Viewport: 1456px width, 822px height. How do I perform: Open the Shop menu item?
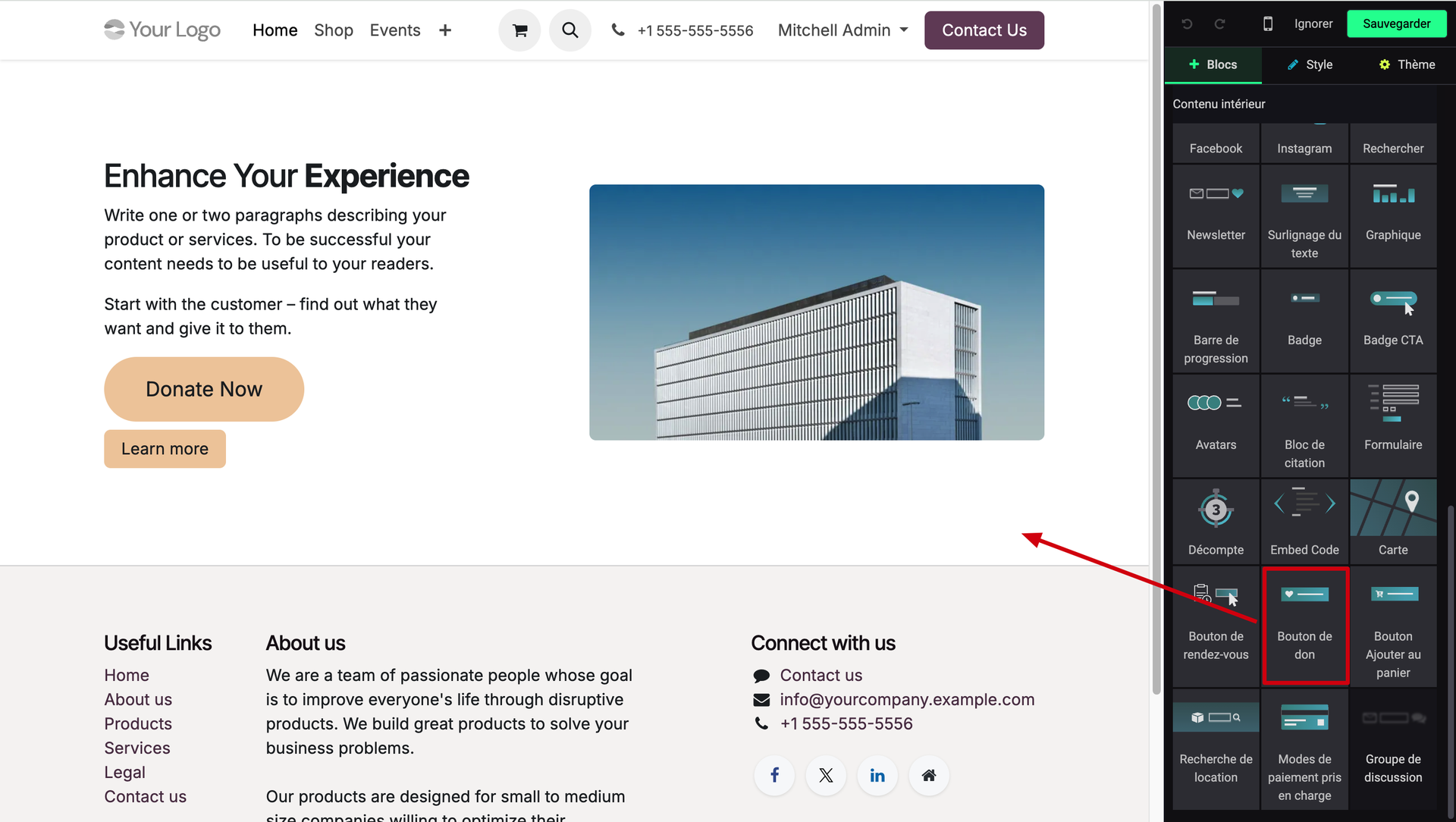click(334, 30)
